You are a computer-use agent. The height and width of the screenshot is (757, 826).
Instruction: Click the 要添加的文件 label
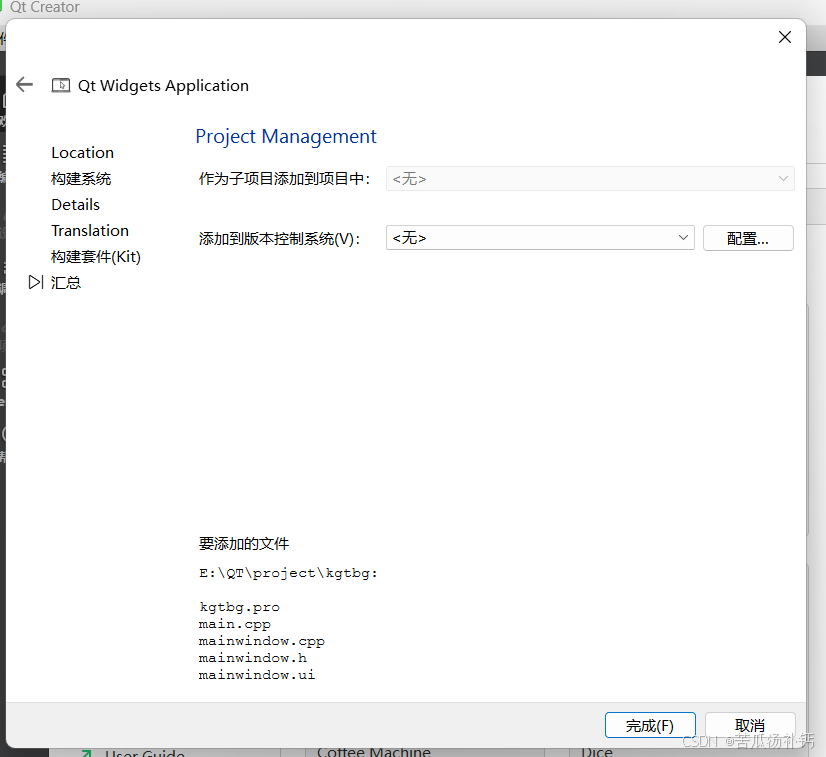(x=244, y=544)
